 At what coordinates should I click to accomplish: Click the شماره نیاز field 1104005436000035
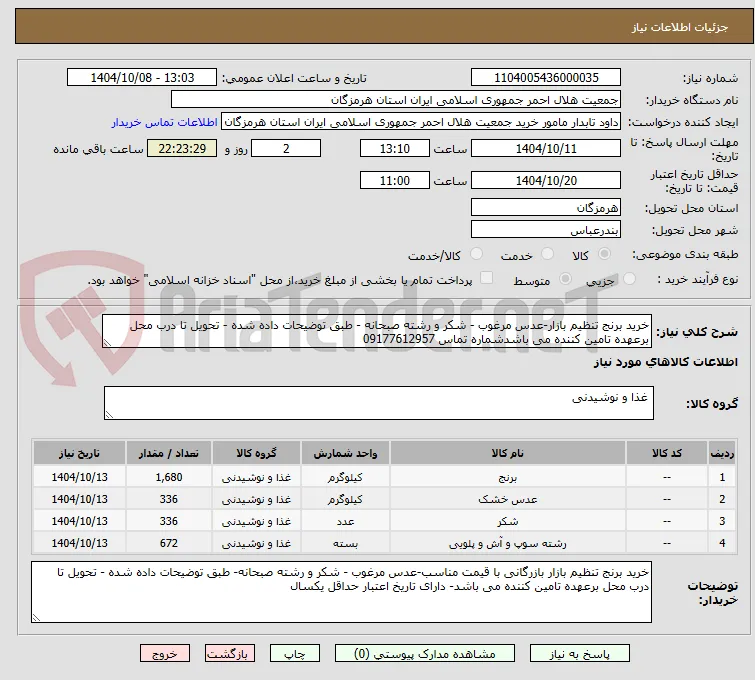[546, 78]
